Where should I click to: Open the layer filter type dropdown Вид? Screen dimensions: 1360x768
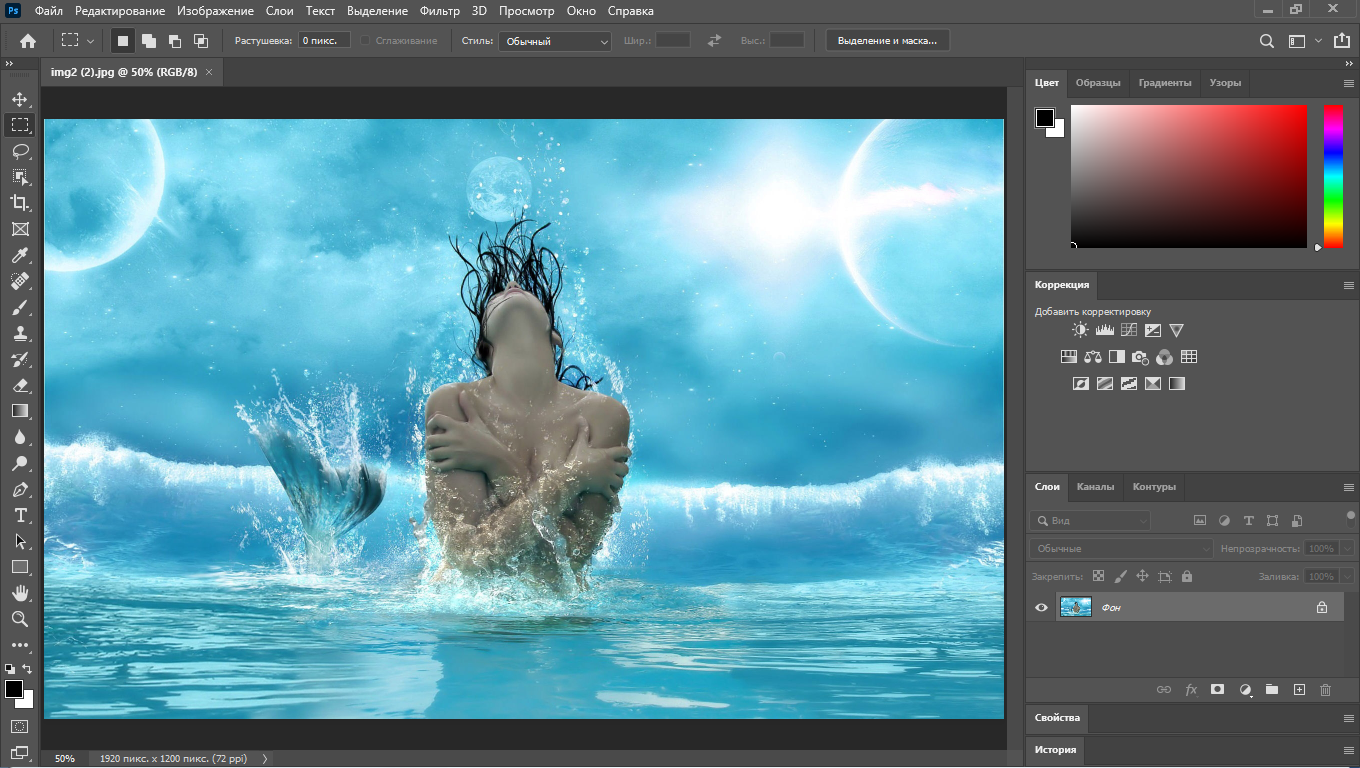tap(1090, 521)
